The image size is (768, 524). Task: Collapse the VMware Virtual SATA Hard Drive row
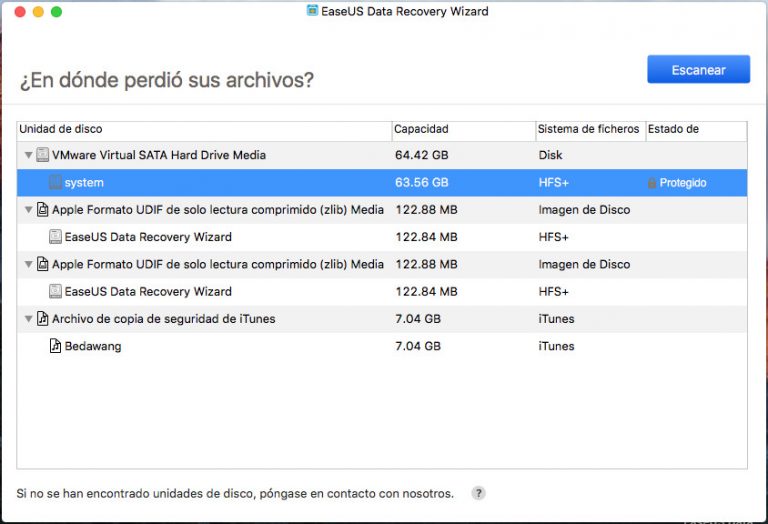[28, 155]
